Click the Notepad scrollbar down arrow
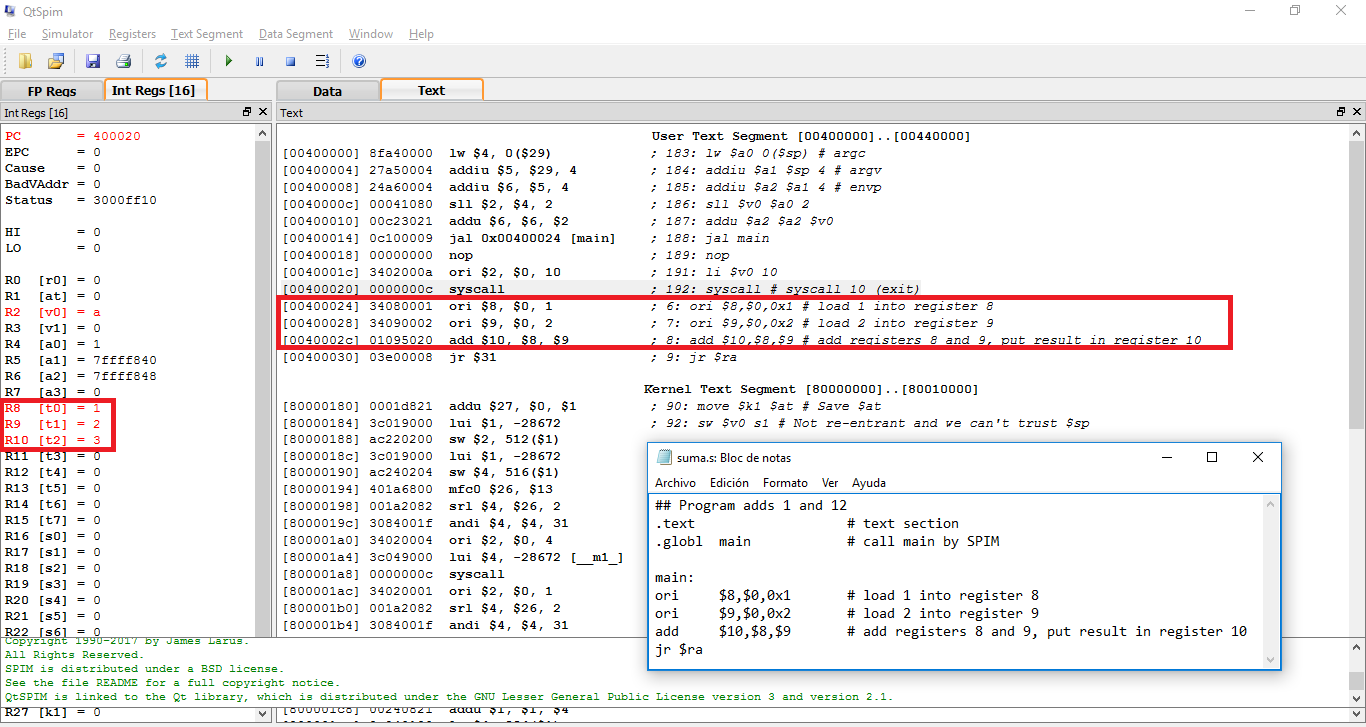 click(x=1272, y=659)
